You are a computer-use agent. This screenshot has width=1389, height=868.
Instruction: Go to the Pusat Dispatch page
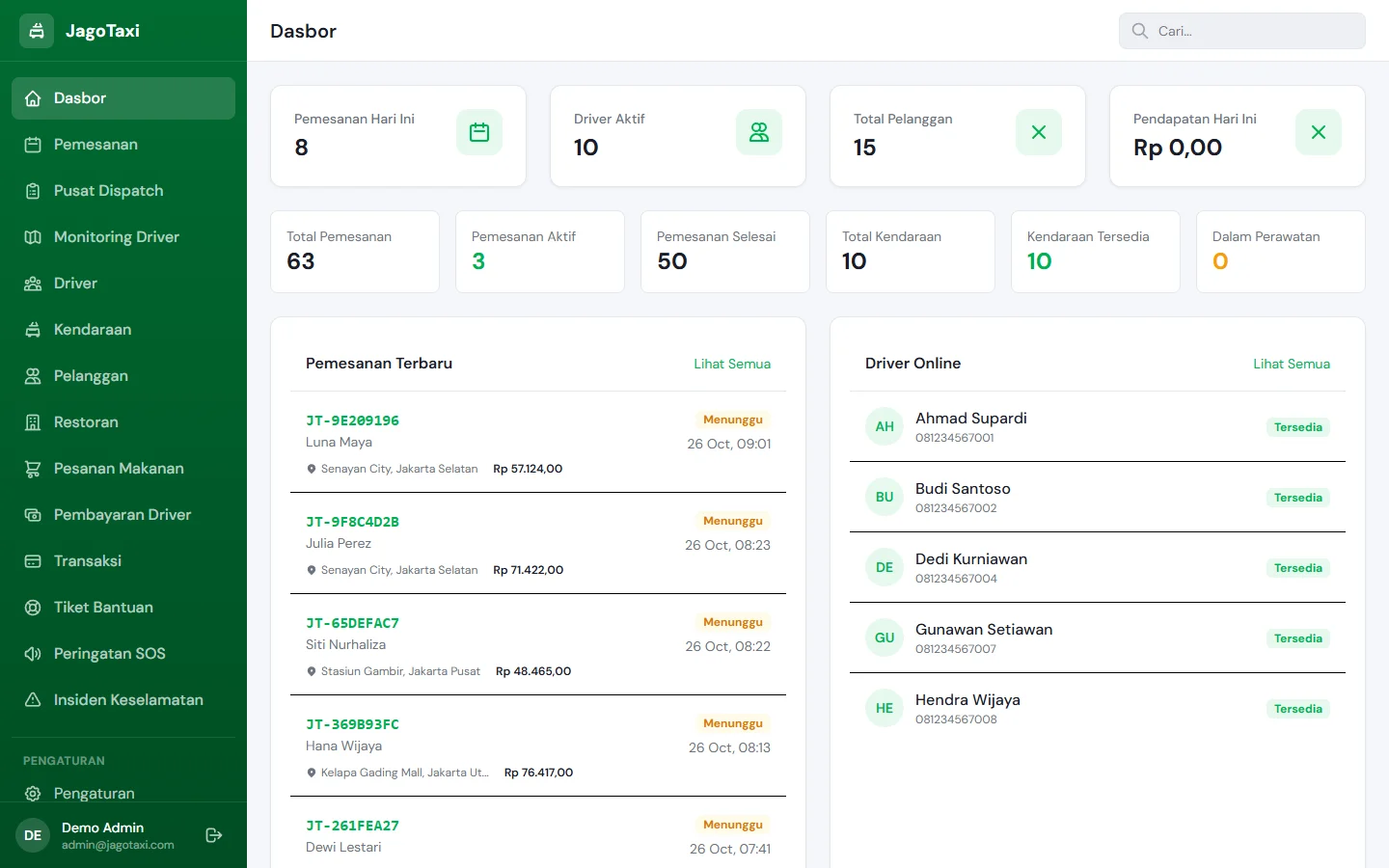point(123,191)
